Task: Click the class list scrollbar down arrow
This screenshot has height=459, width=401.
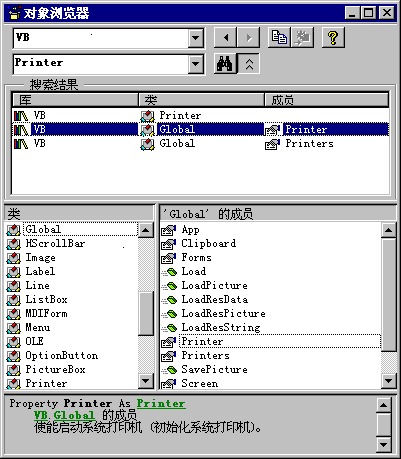Action: 146,381
